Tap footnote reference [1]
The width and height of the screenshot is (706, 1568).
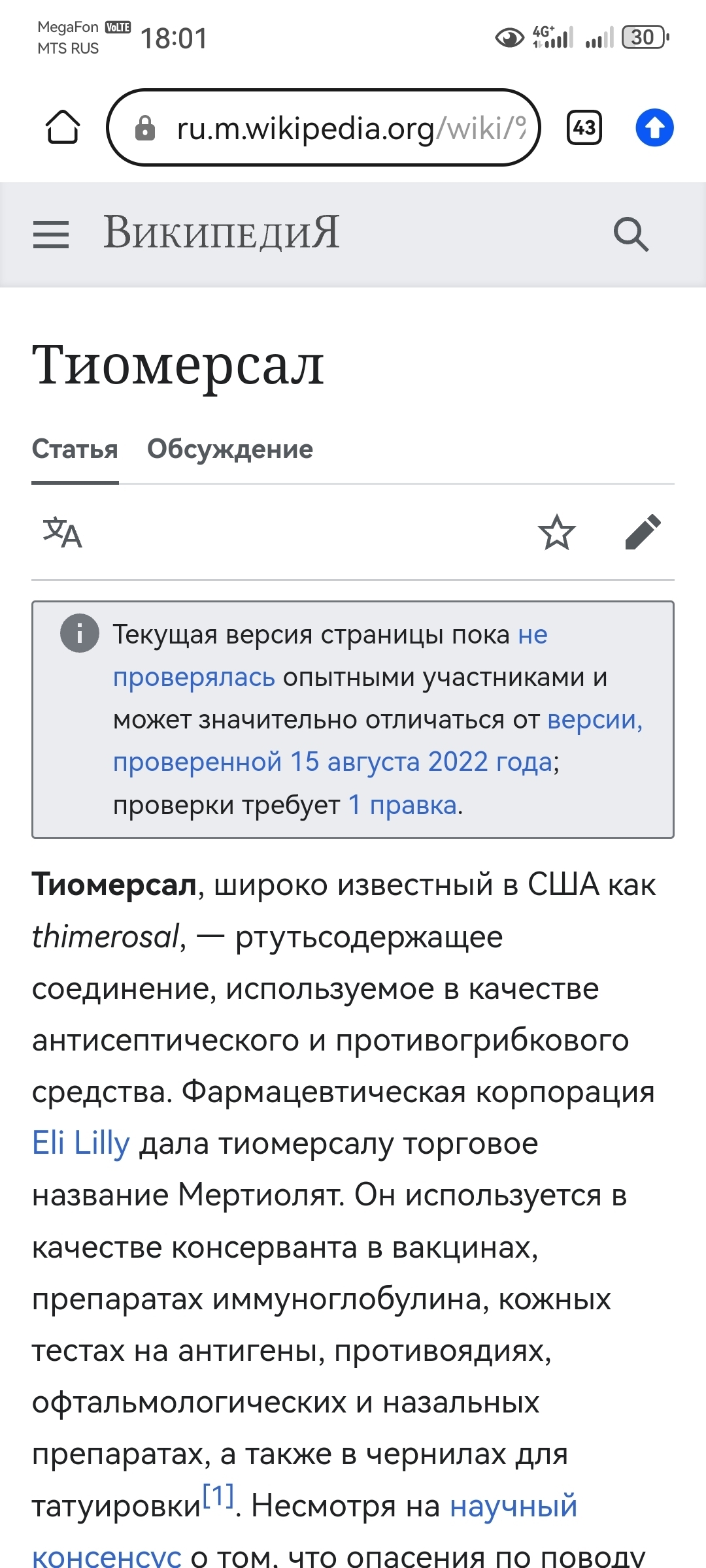point(218,1496)
